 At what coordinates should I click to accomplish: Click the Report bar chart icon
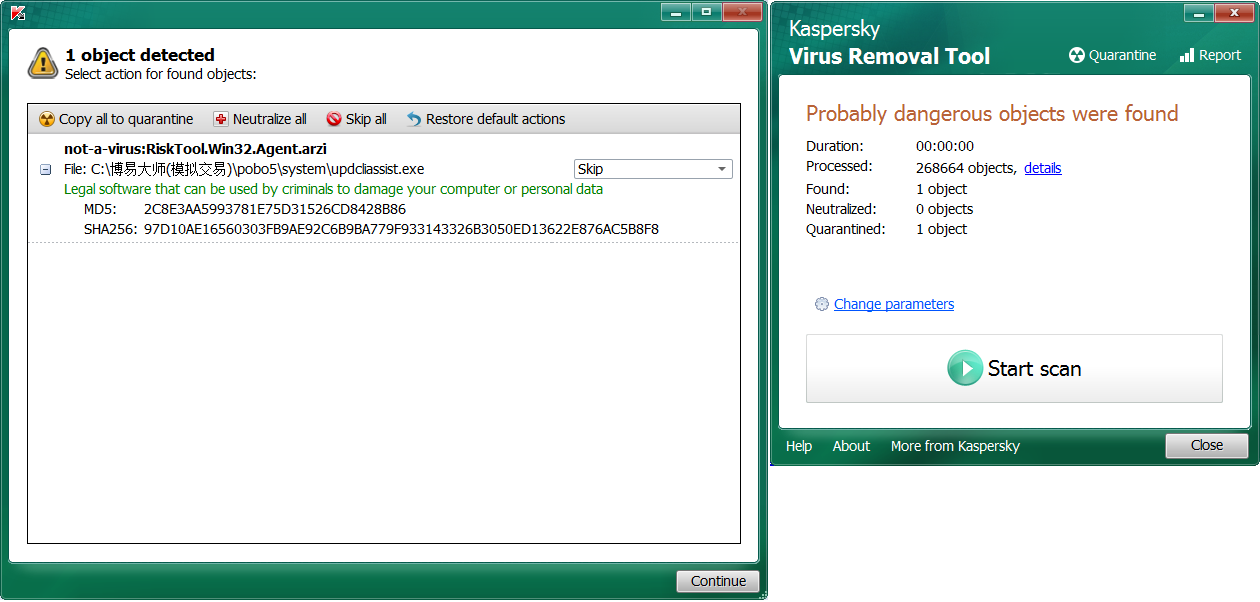pyautogui.click(x=1187, y=55)
